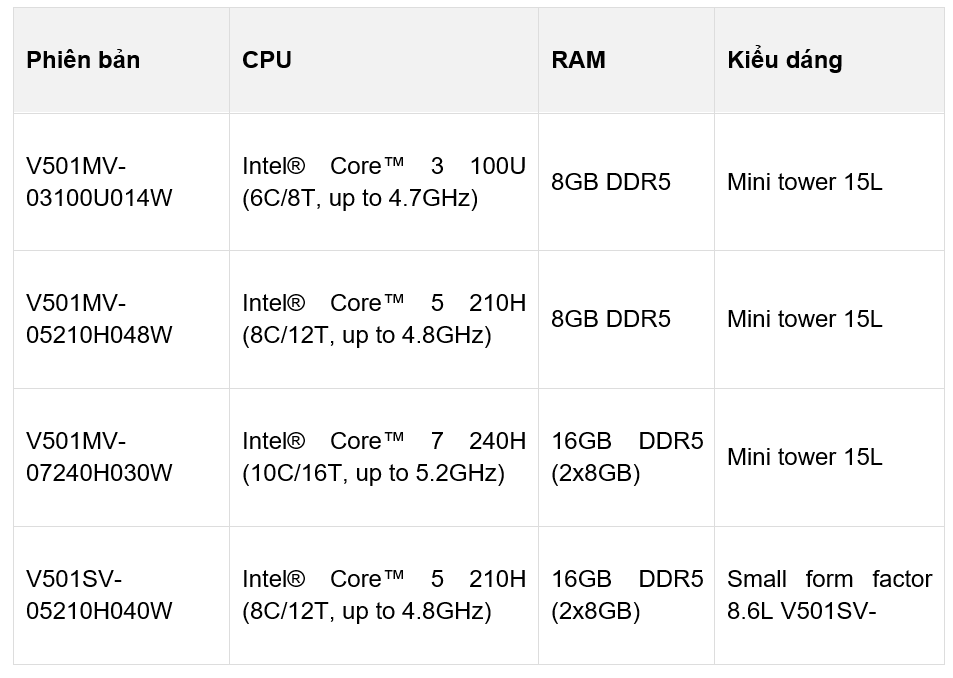Click the 8GB DDR5 cell in 05210H048W row

[610, 319]
